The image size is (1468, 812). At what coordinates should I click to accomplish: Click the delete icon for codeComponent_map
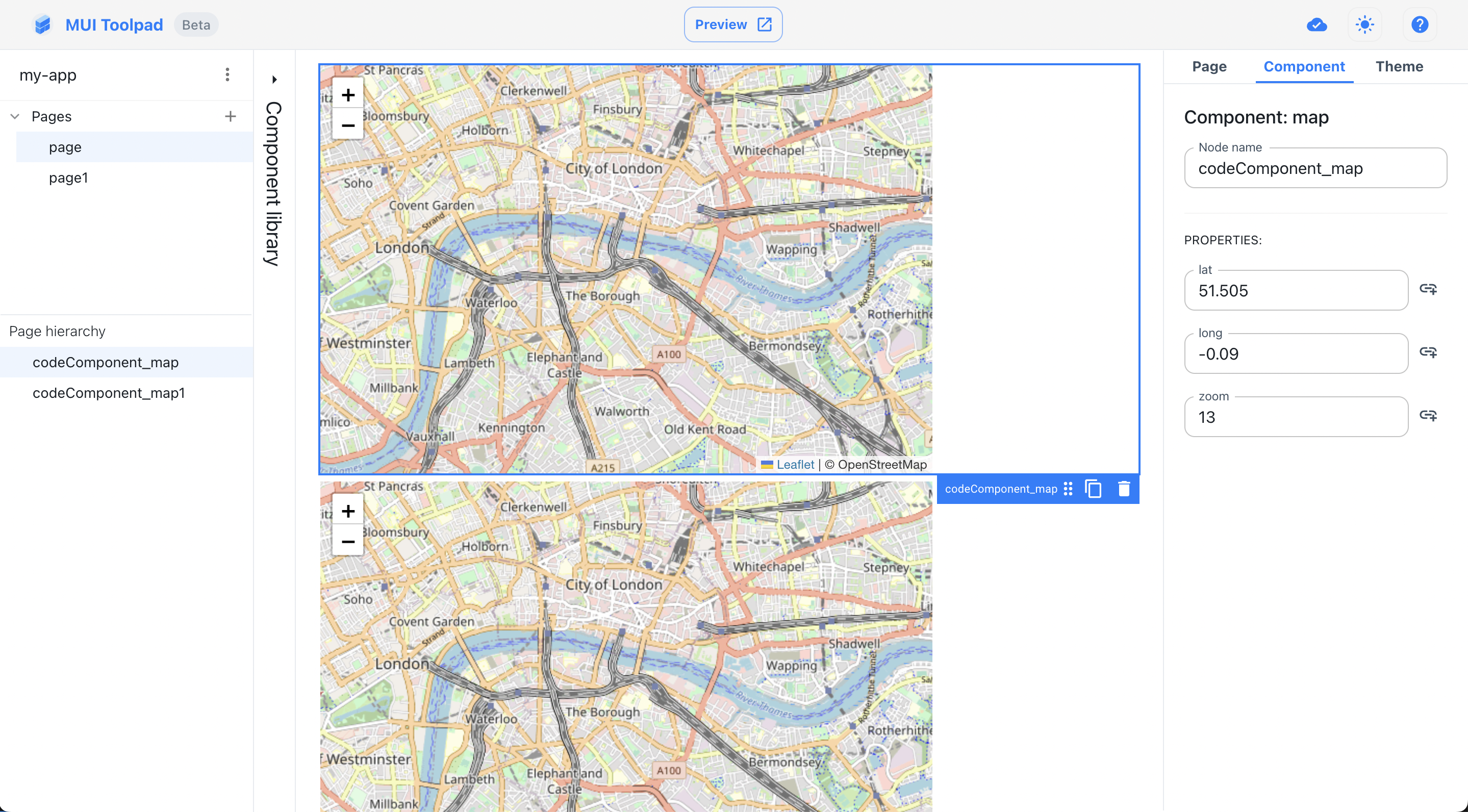coord(1124,489)
